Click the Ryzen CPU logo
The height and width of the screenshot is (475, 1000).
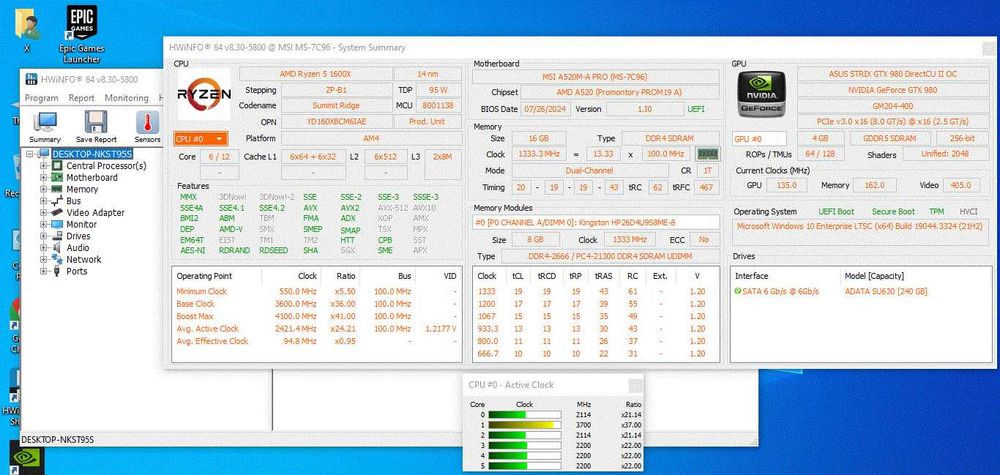[x=204, y=94]
